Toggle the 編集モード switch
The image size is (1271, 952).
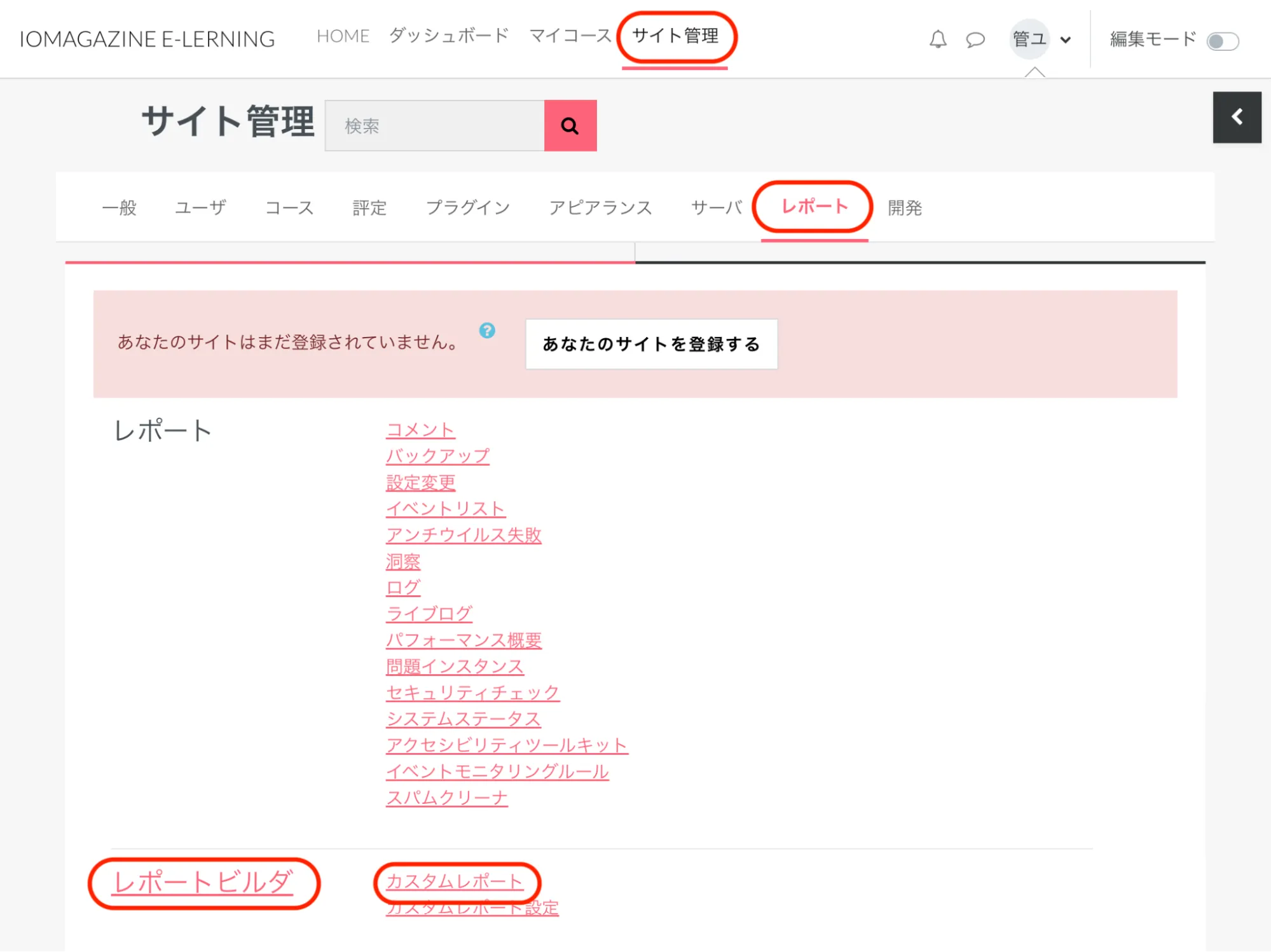coord(1222,41)
